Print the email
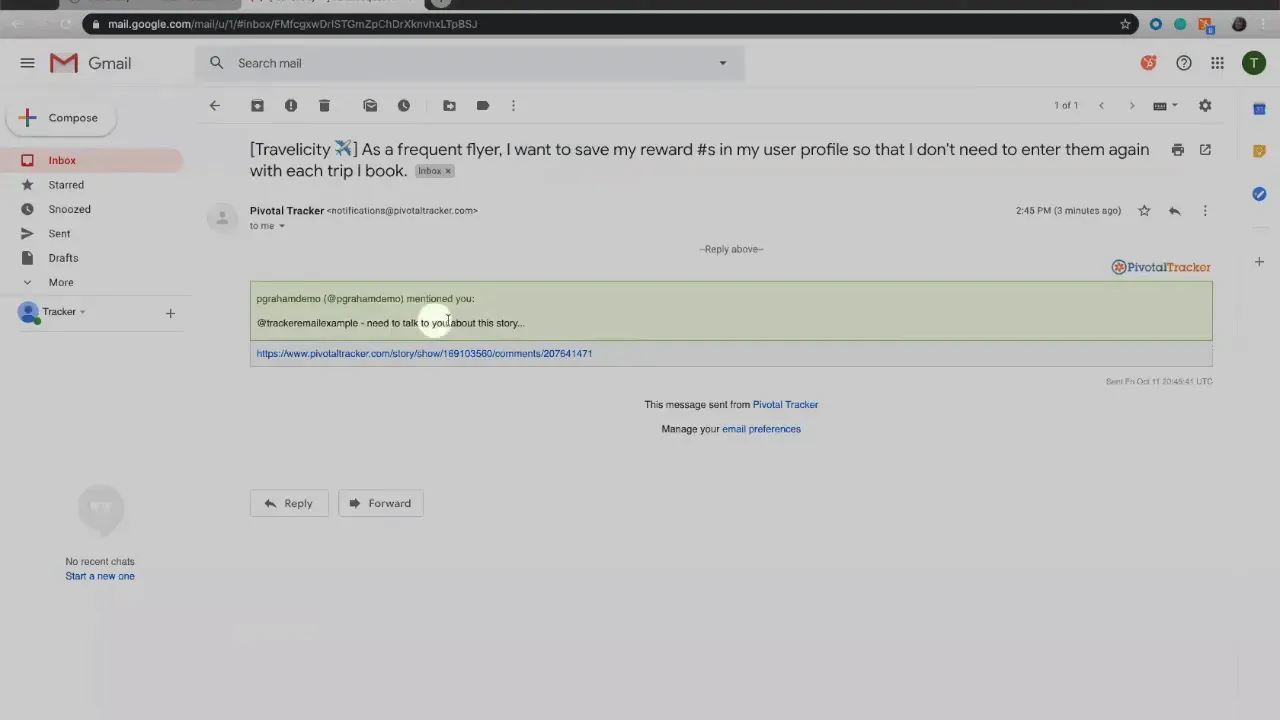The width and height of the screenshot is (1280, 720). (1178, 149)
